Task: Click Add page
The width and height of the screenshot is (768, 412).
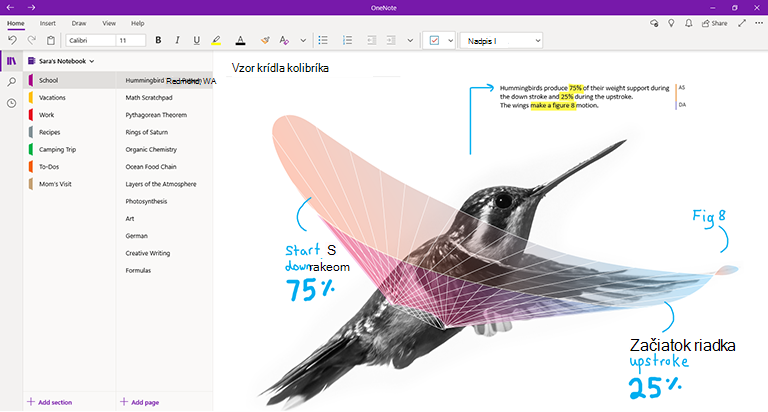Action: tap(140, 402)
